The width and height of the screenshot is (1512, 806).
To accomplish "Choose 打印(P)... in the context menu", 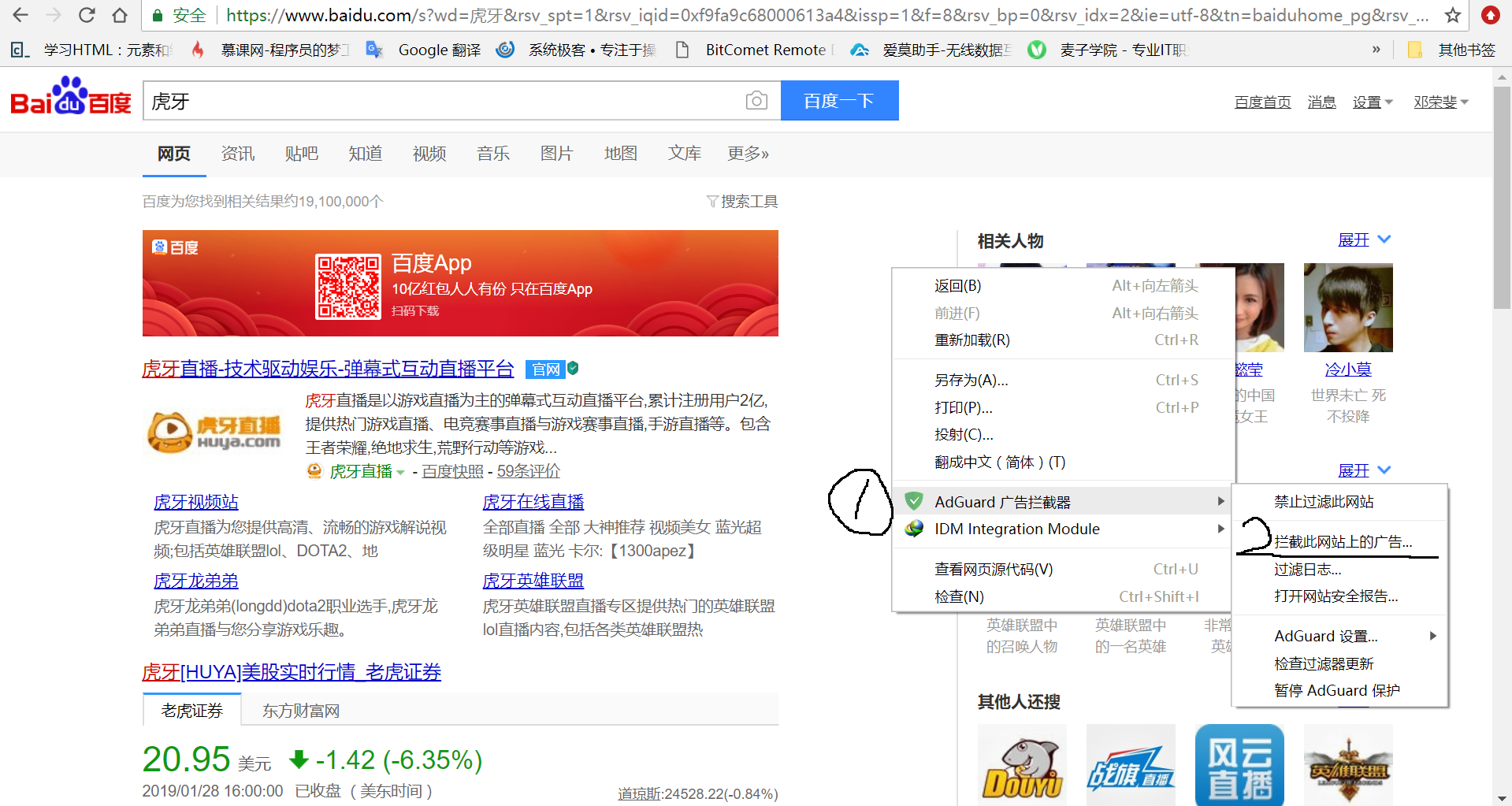I will click(x=1064, y=407).
